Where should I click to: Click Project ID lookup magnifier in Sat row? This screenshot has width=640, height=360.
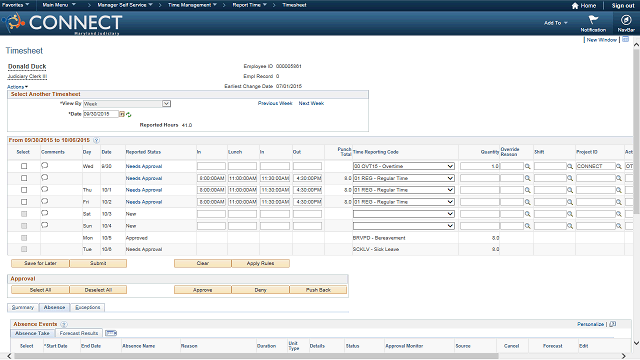(x=619, y=214)
